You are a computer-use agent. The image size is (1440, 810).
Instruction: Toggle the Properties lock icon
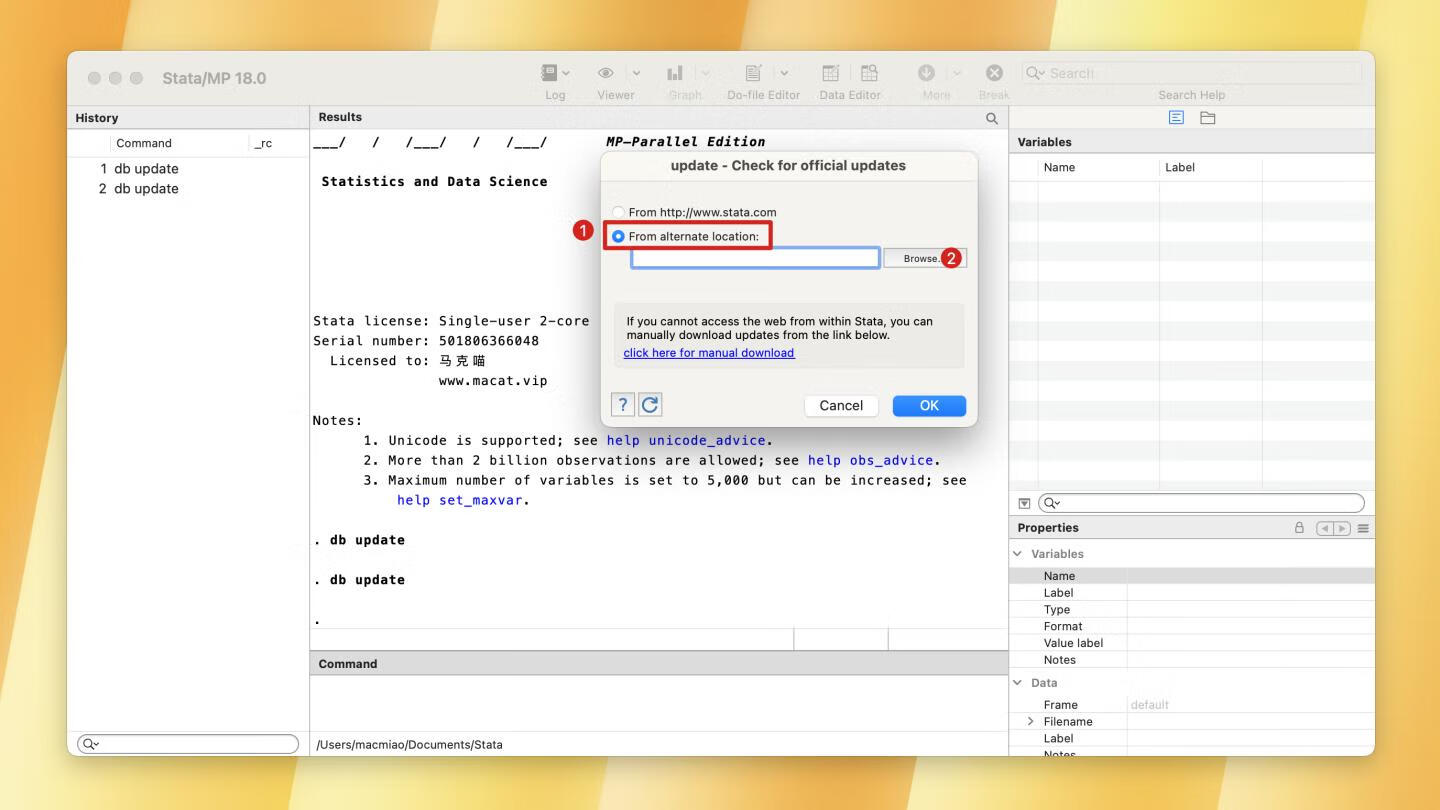click(x=1299, y=528)
